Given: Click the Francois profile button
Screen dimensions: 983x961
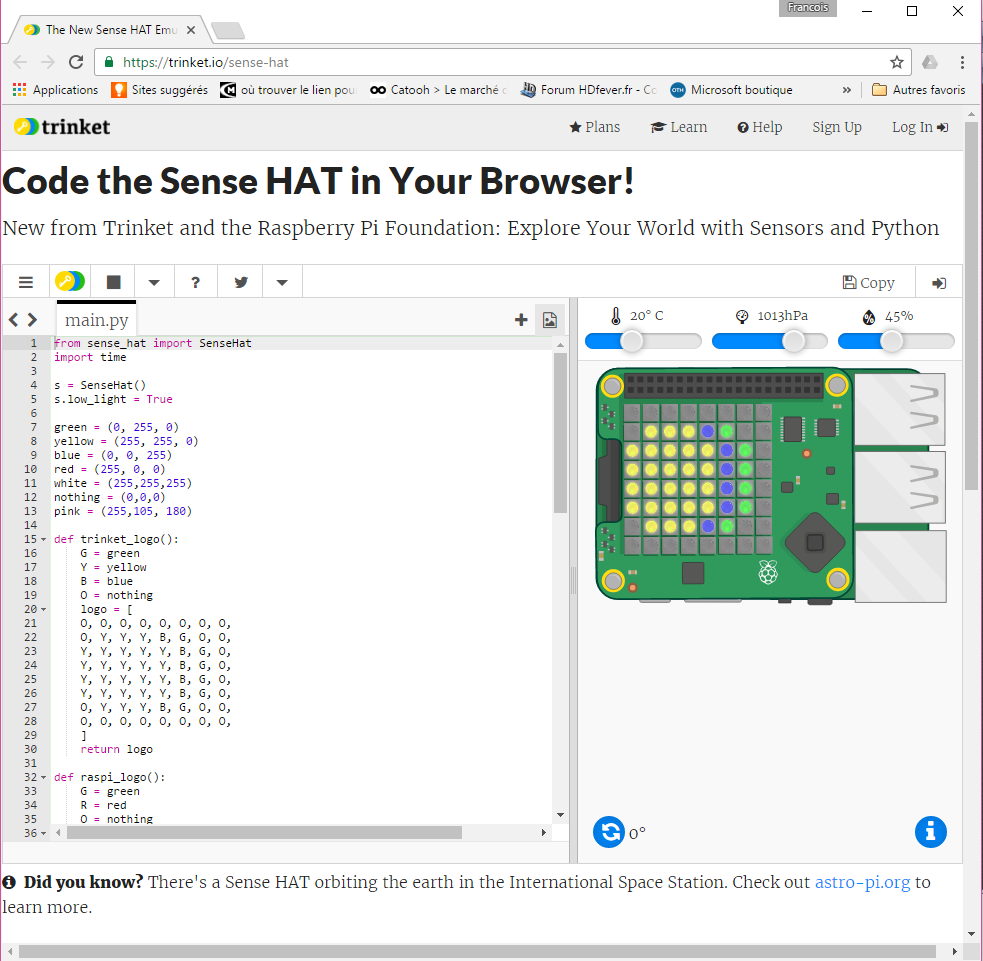Looking at the screenshot, I should [807, 8].
